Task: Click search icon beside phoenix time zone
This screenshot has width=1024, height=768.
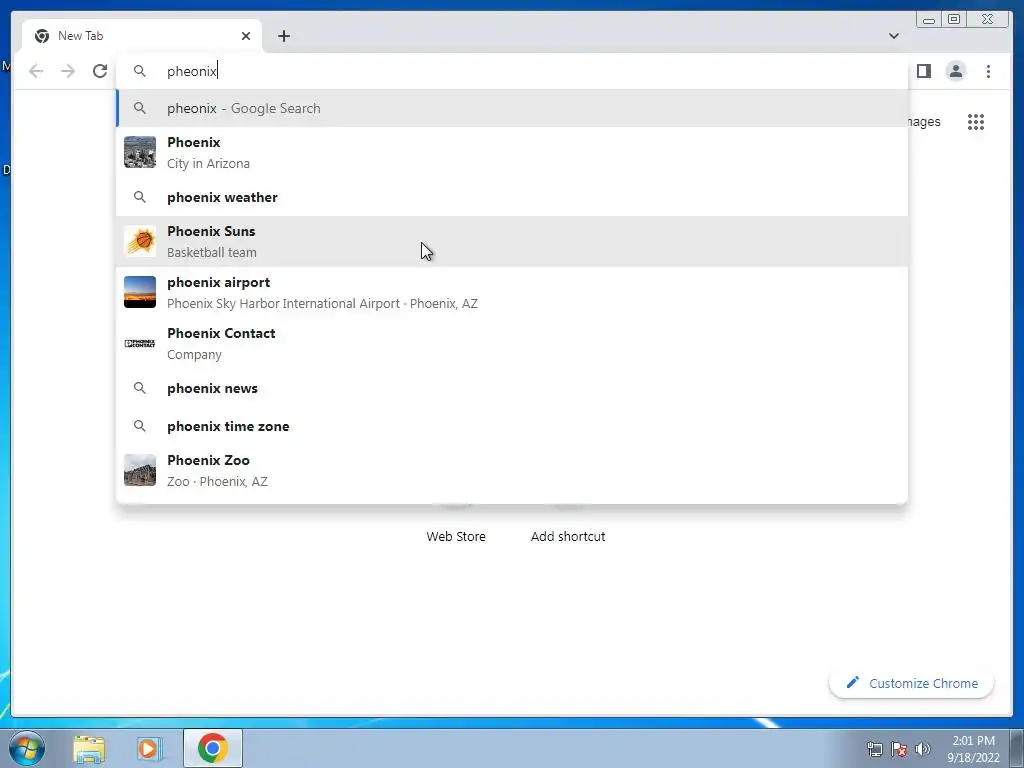Action: 140,426
